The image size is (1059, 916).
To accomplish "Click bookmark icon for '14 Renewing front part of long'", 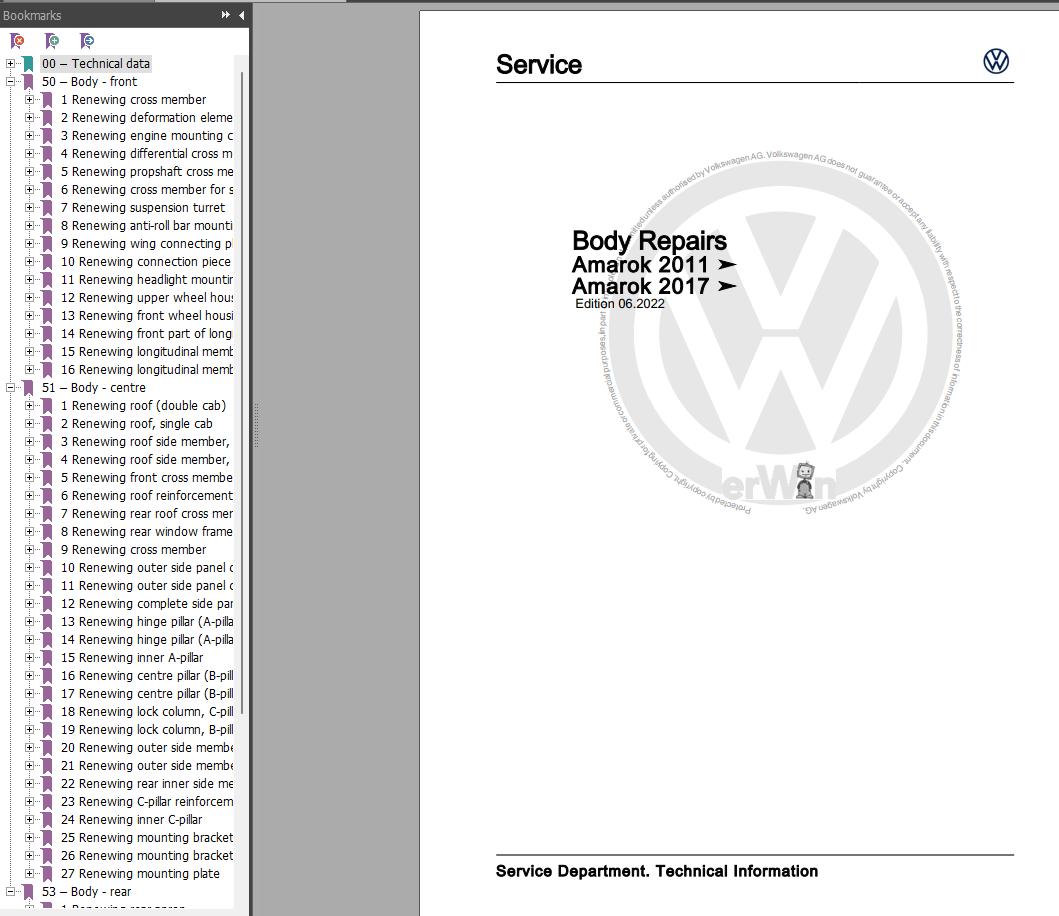I will point(47,334).
